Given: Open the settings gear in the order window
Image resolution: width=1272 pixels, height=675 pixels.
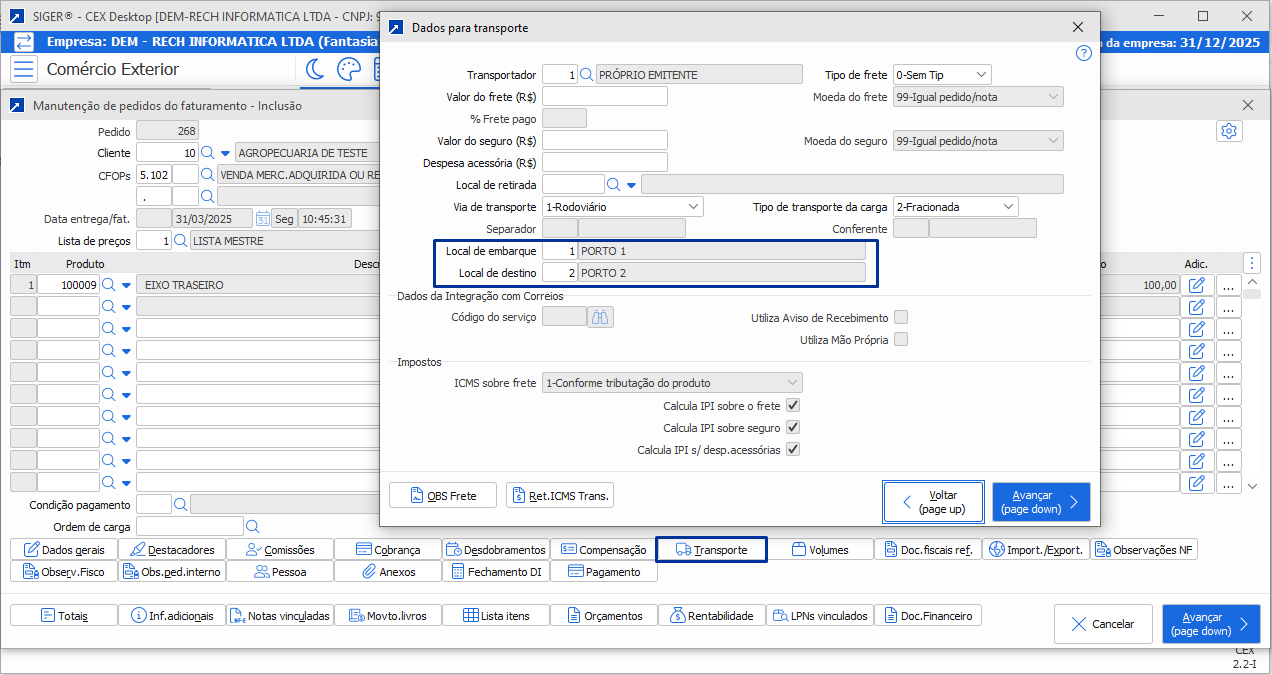Looking at the screenshot, I should [1229, 132].
